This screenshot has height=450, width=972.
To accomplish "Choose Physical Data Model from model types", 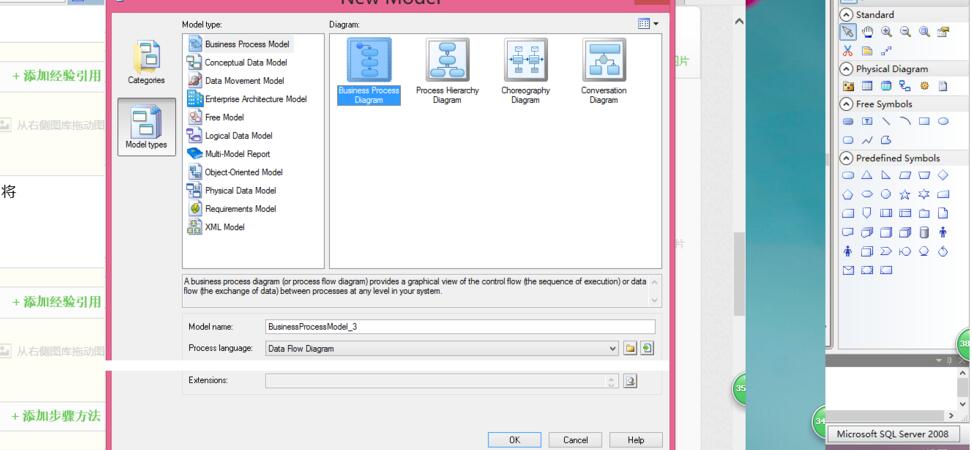I will pos(240,190).
